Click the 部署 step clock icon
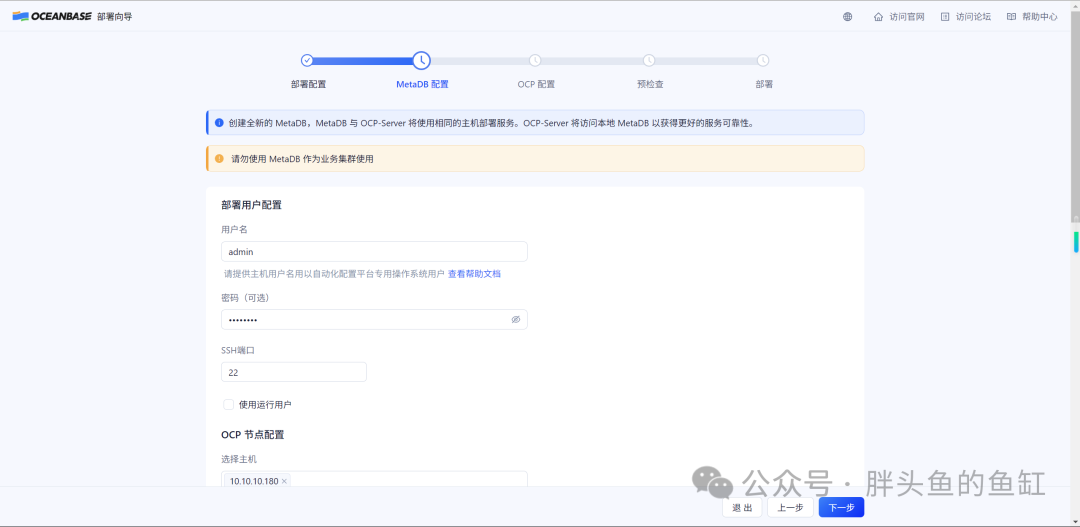Viewport: 1080px width, 527px height. pos(762,61)
